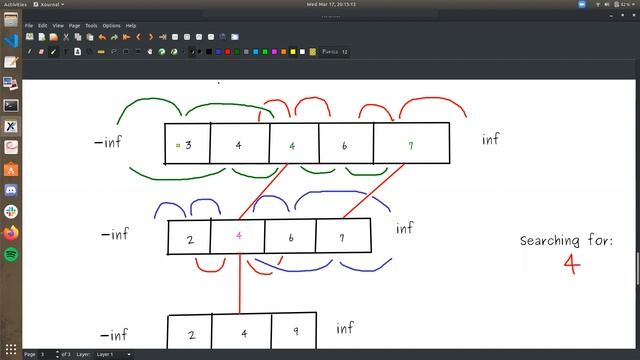Select the Insert image tool
This screenshot has height=360, width=640.
77,52
